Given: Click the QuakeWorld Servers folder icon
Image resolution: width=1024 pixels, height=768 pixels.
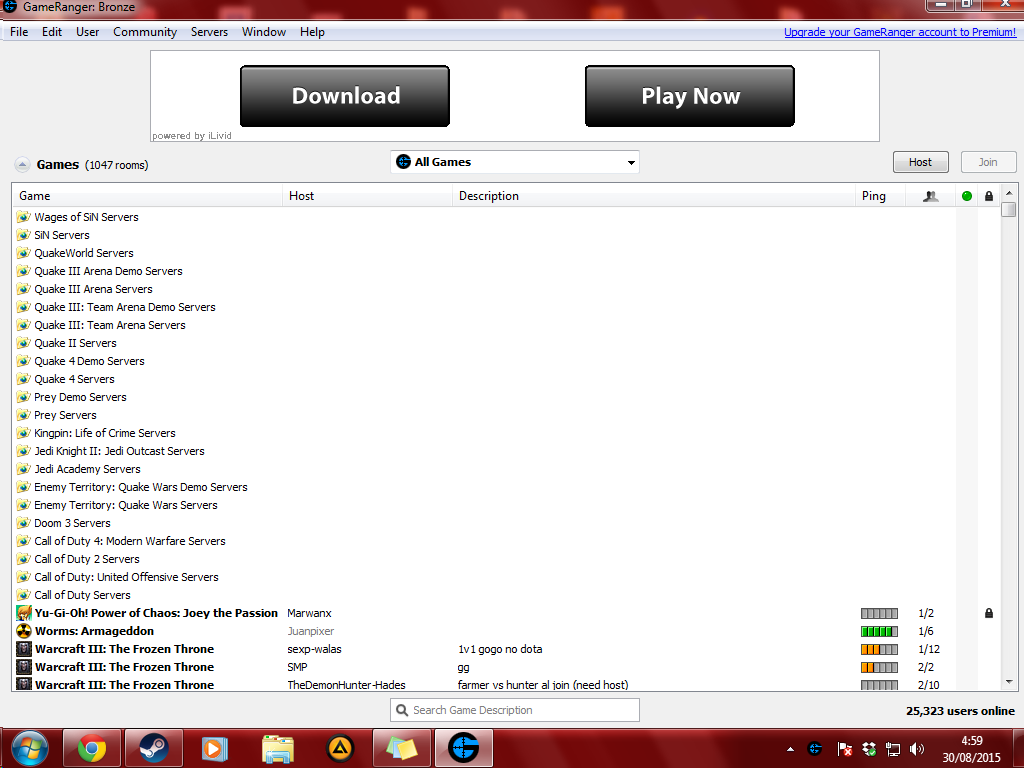Looking at the screenshot, I should pos(24,253).
